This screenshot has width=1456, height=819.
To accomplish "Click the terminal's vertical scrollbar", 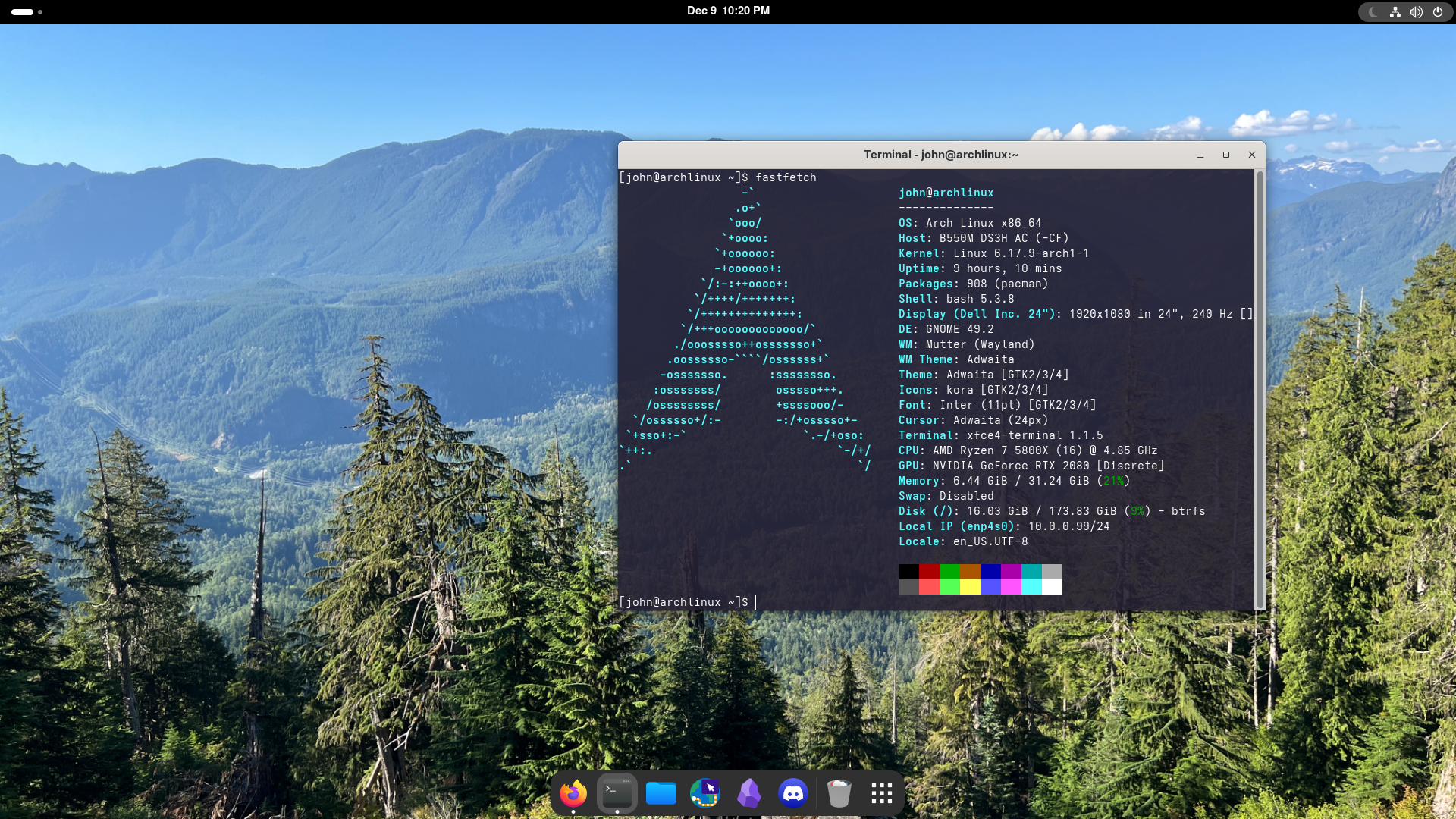I will point(1260,390).
